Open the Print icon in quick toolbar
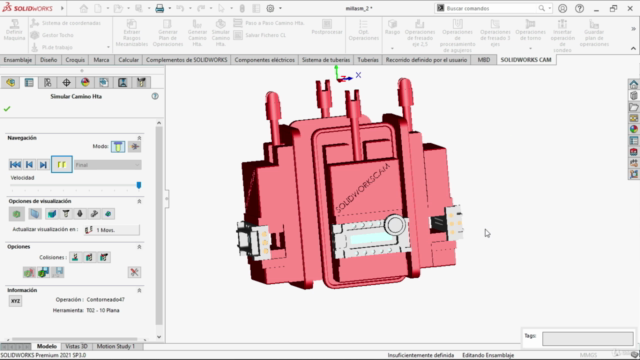 pos(160,8)
